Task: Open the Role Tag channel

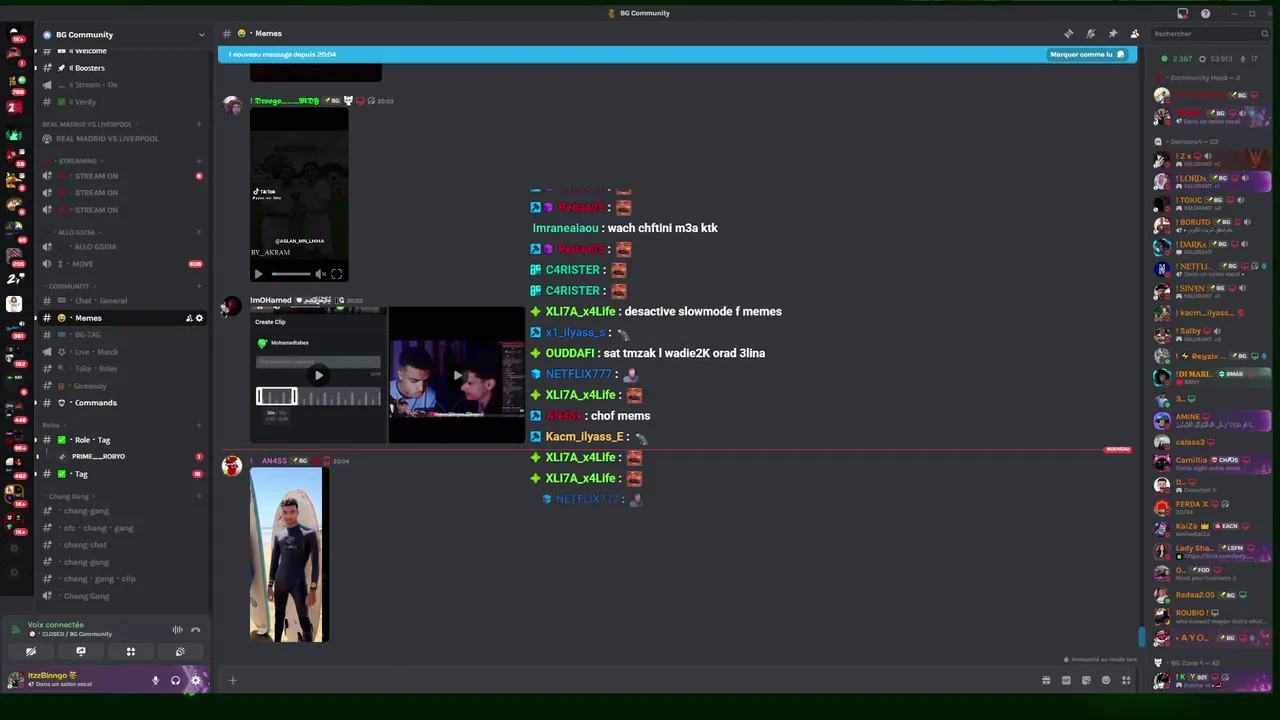Action: coord(122,440)
